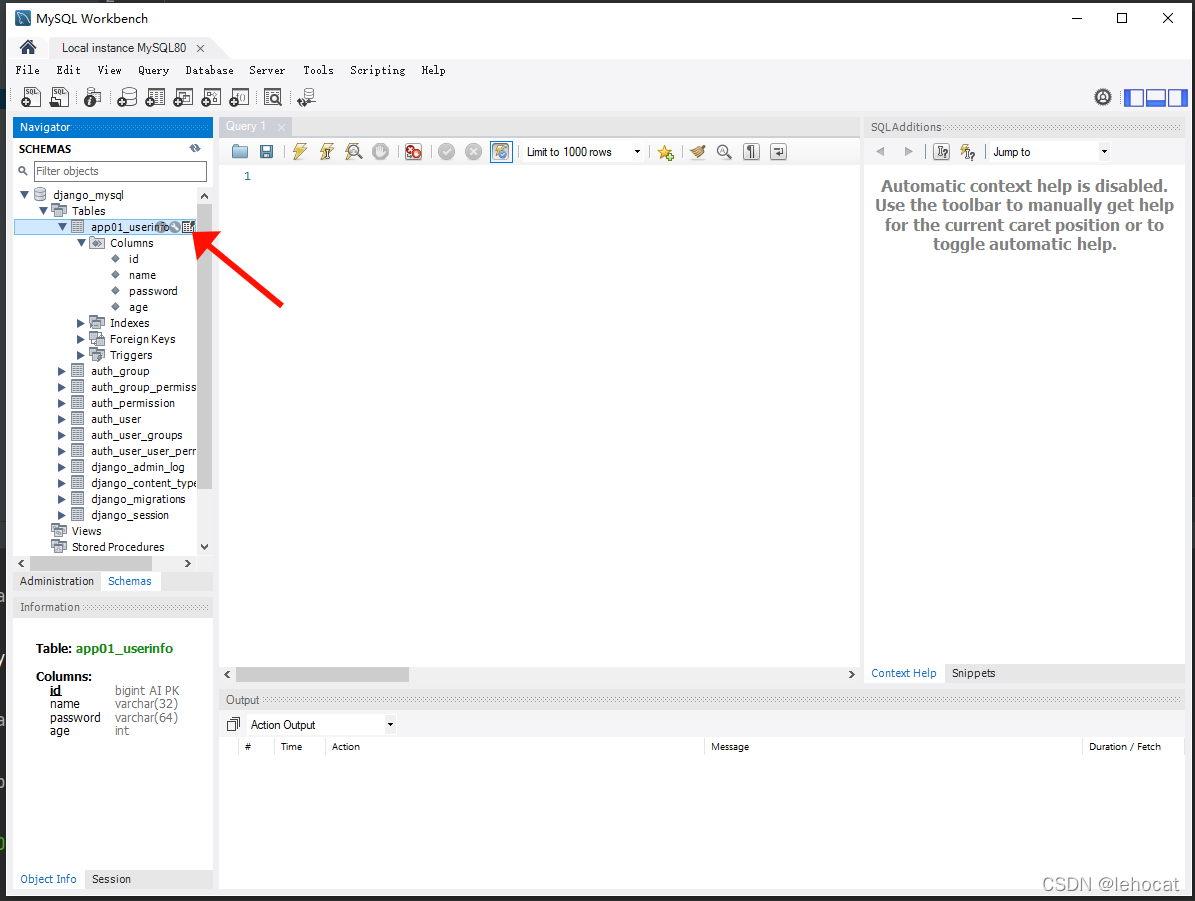Open the File menu
This screenshot has width=1195, height=901.
pos(27,70)
